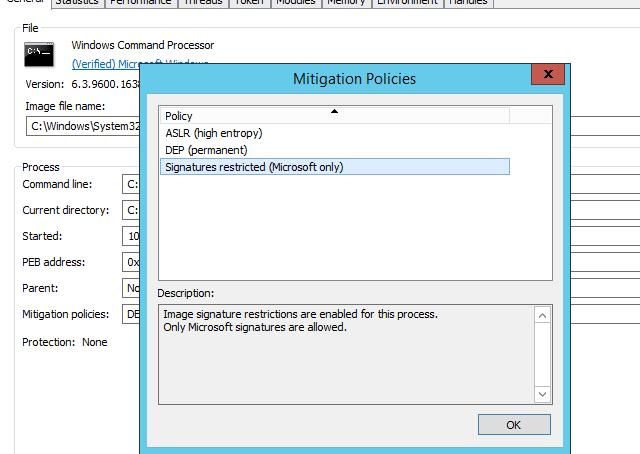This screenshot has width=640, height=454.
Task: Click the sort arrow above the Policy column
Action: tap(334, 111)
